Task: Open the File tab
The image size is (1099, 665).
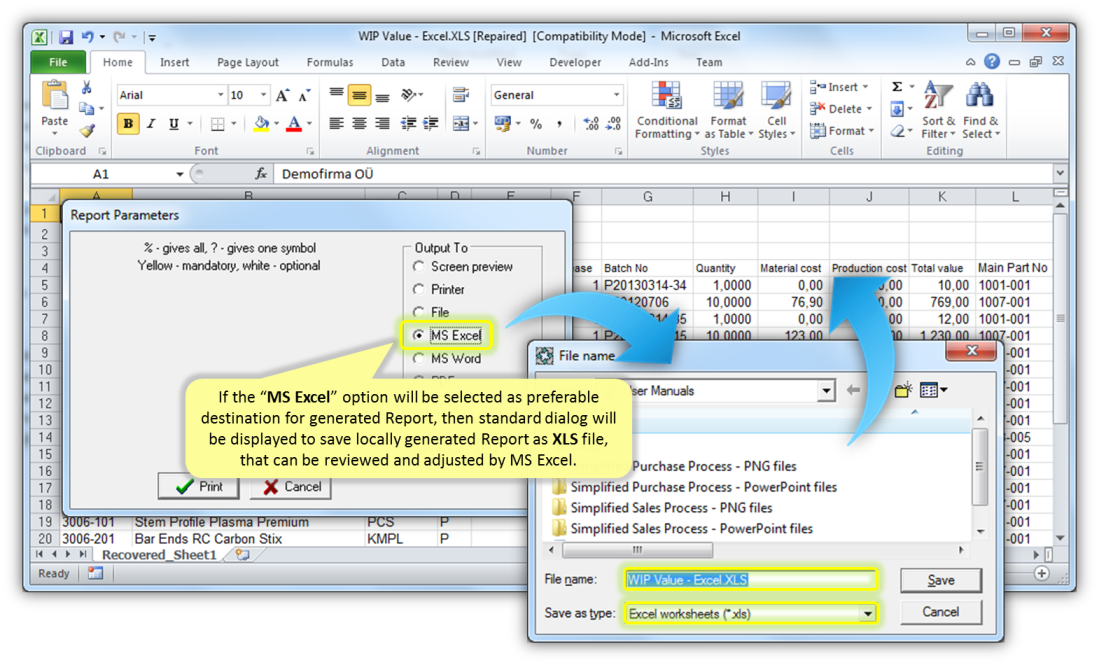Action: tap(58, 62)
